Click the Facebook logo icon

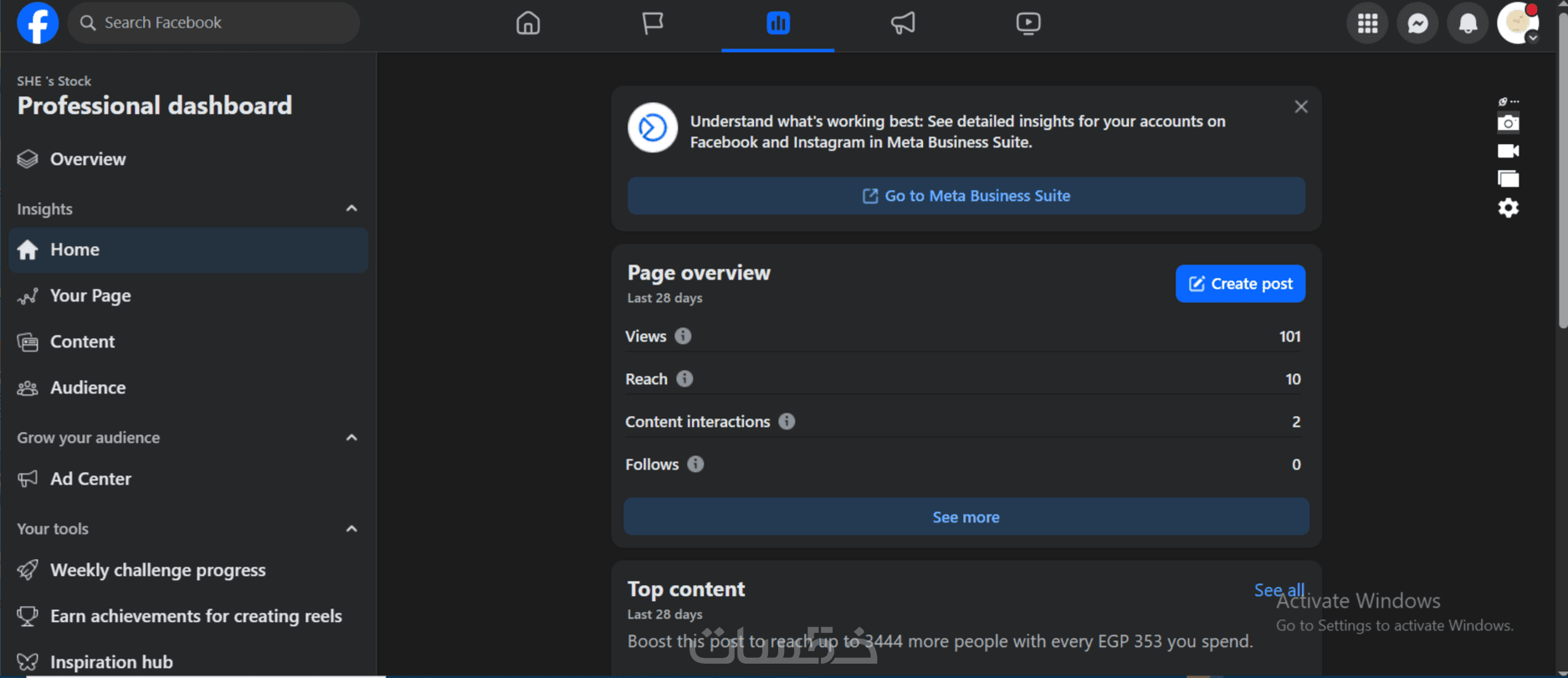pos(38,23)
